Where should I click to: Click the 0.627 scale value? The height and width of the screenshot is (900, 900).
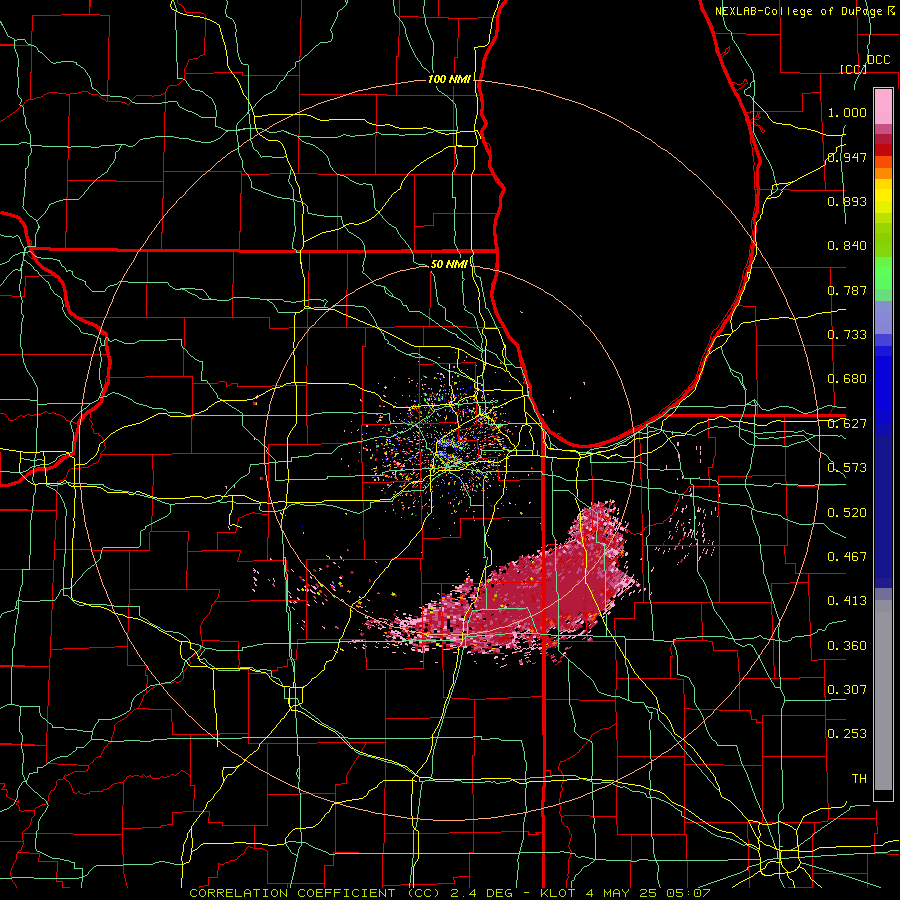click(x=847, y=424)
